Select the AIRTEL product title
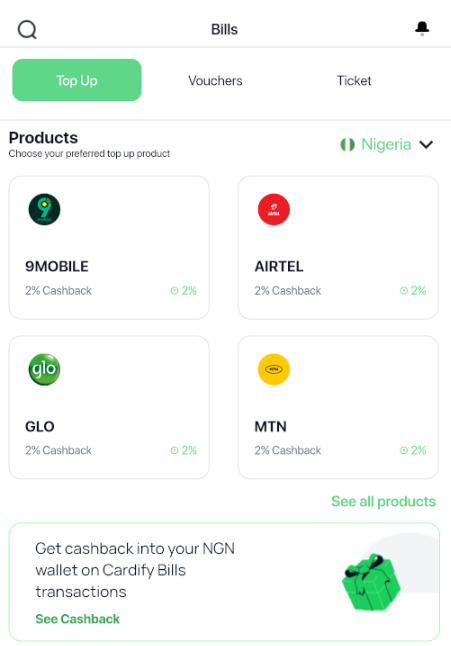The height and width of the screenshot is (646, 451). tap(279, 267)
